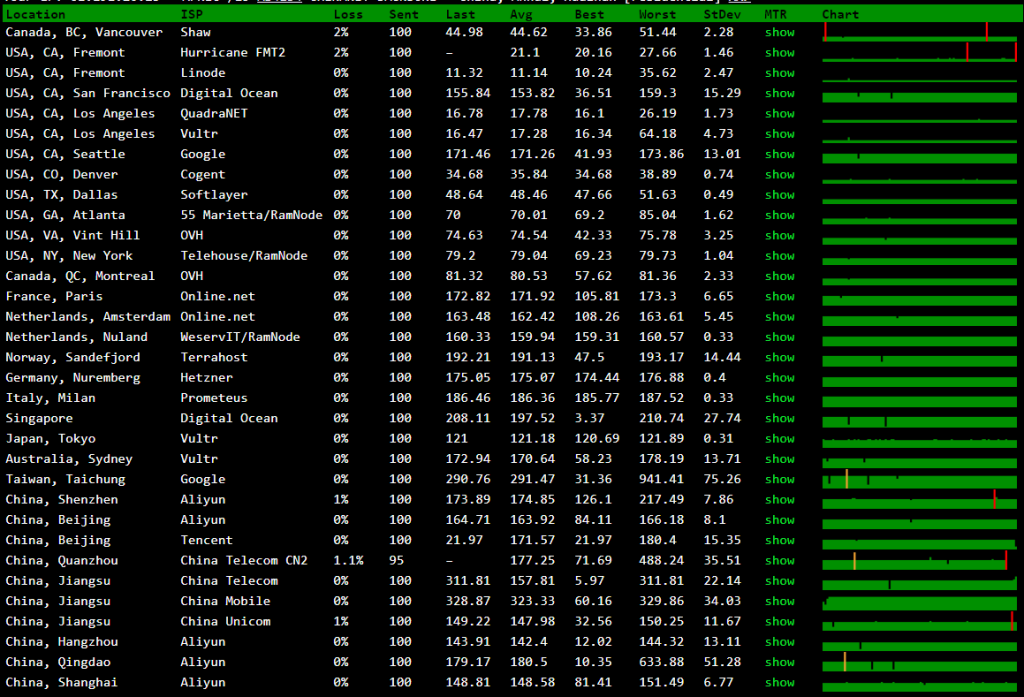
Task: Click the Chart column header
Action: click(840, 14)
